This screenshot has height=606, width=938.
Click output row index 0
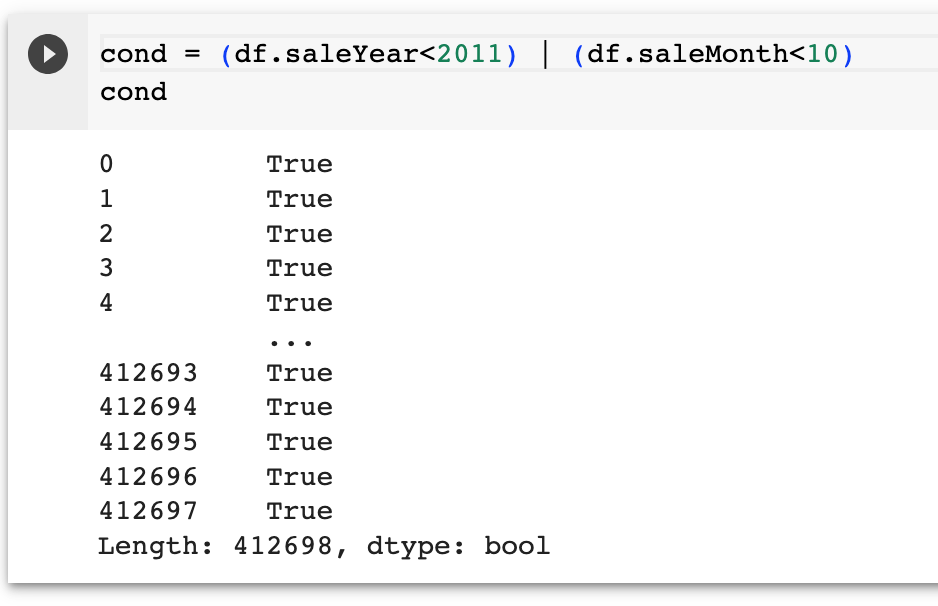click(x=106, y=164)
